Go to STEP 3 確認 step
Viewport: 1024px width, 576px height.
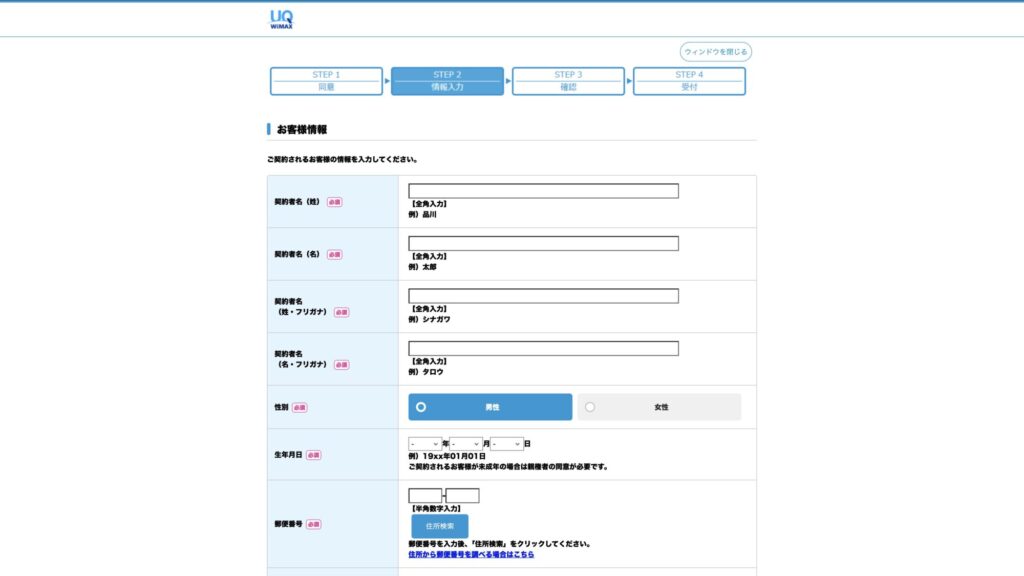567,81
